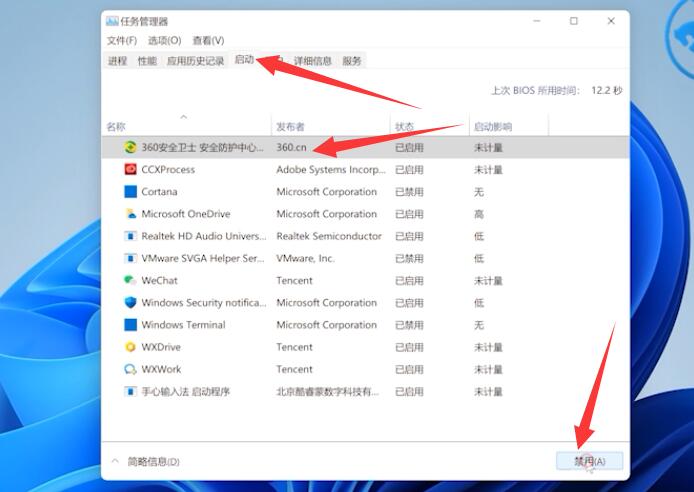The height and width of the screenshot is (492, 694).
Task: Click the WXDrive yellow icon
Action: coord(130,347)
